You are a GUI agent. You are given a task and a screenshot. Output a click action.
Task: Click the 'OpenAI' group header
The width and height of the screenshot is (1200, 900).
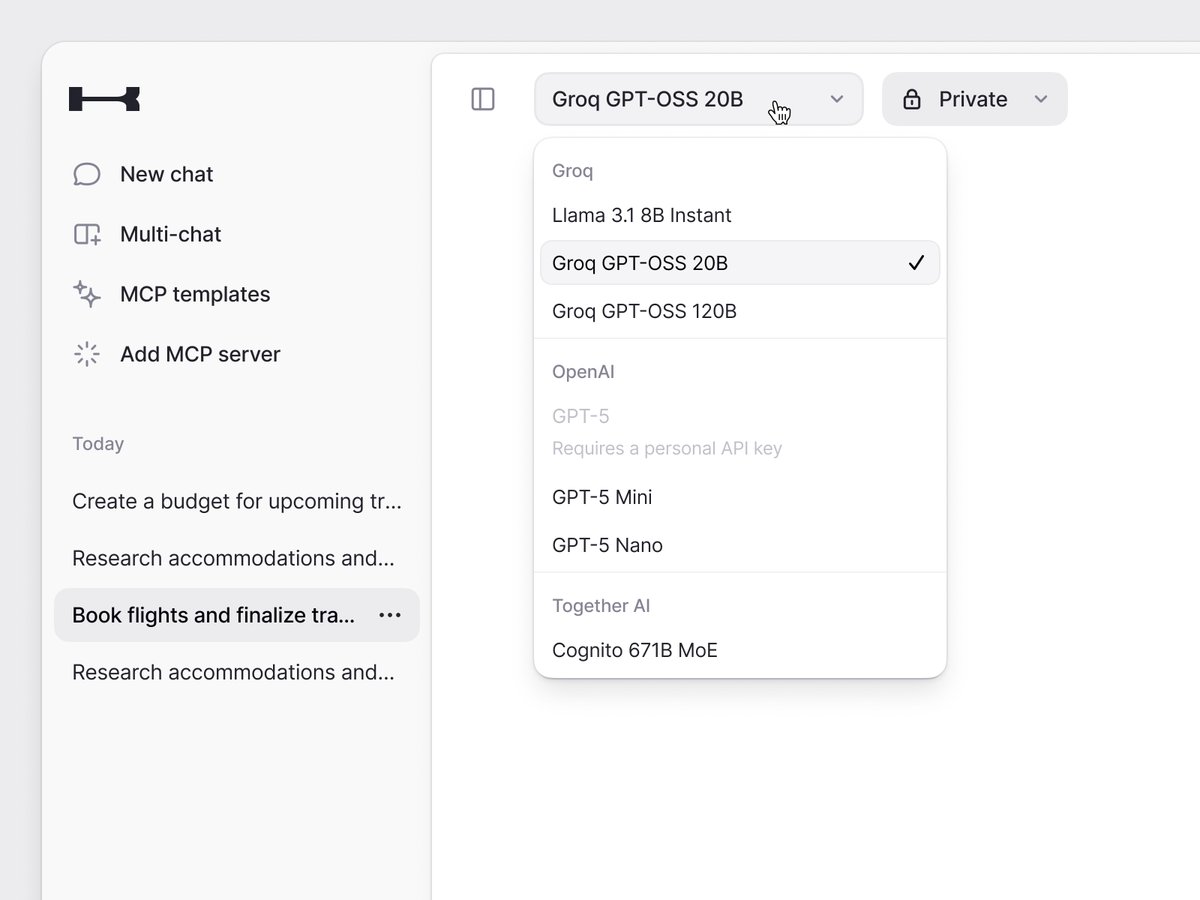(583, 372)
